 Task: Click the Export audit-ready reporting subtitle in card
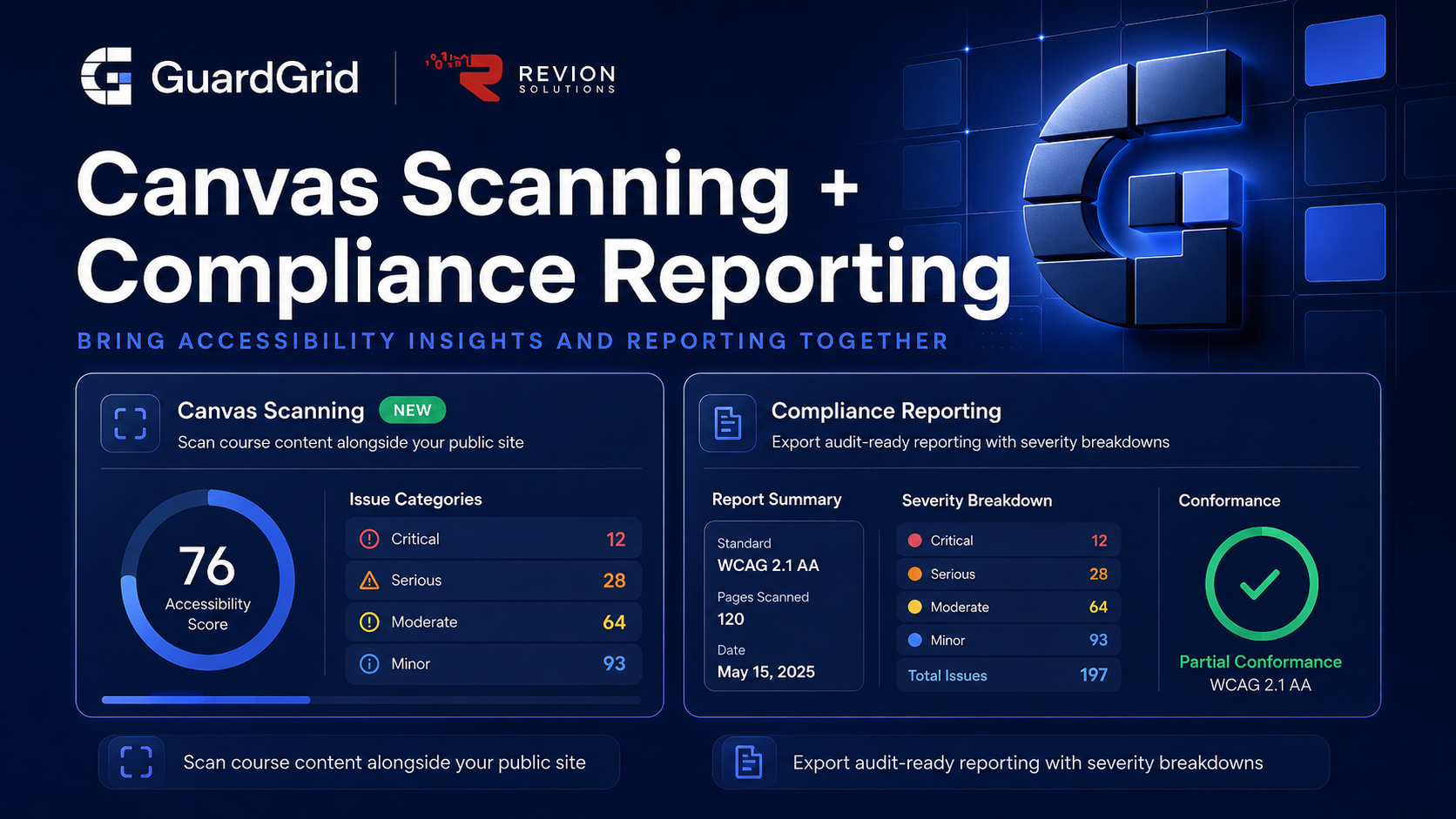[x=970, y=442]
